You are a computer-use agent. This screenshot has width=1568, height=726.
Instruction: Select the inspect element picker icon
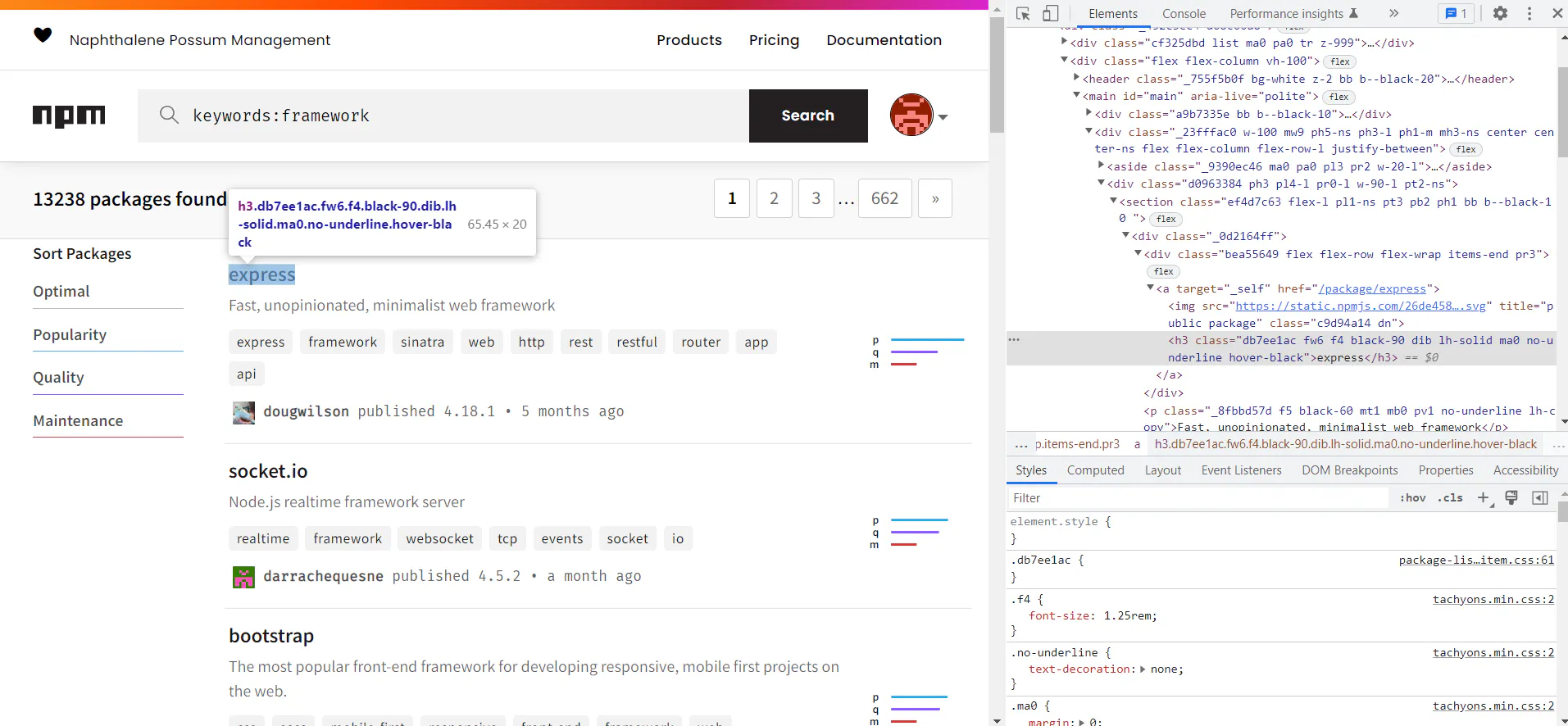pyautogui.click(x=1023, y=13)
